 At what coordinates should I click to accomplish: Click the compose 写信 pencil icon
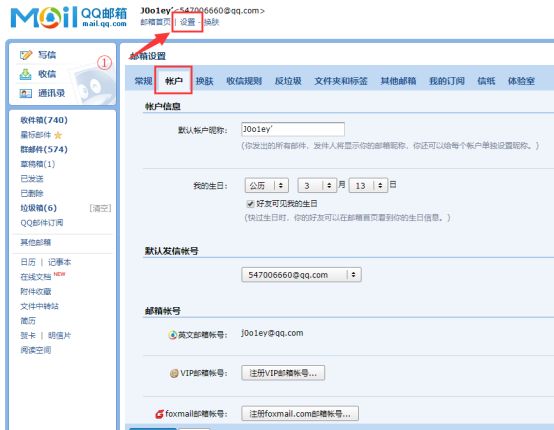(x=26, y=55)
